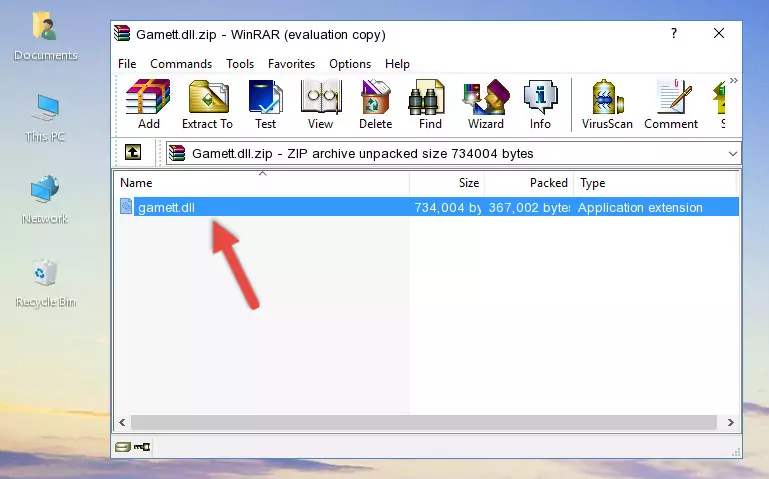Select the Network desktop icon
Viewport: 769px width, 479px height.
45,200
